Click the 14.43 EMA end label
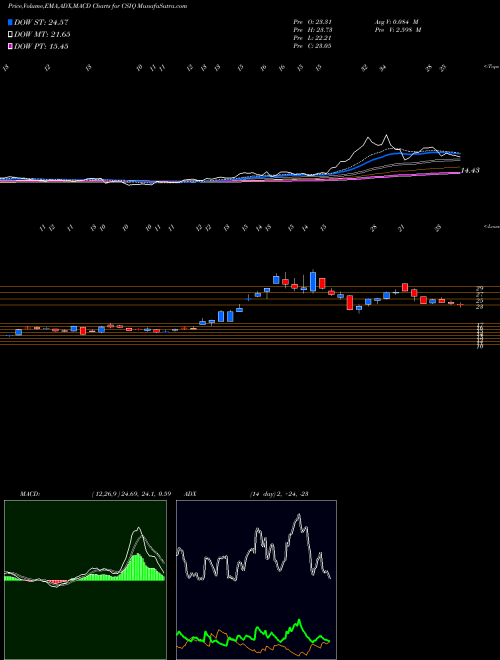Viewport: 500px width, 660px height. click(471, 170)
